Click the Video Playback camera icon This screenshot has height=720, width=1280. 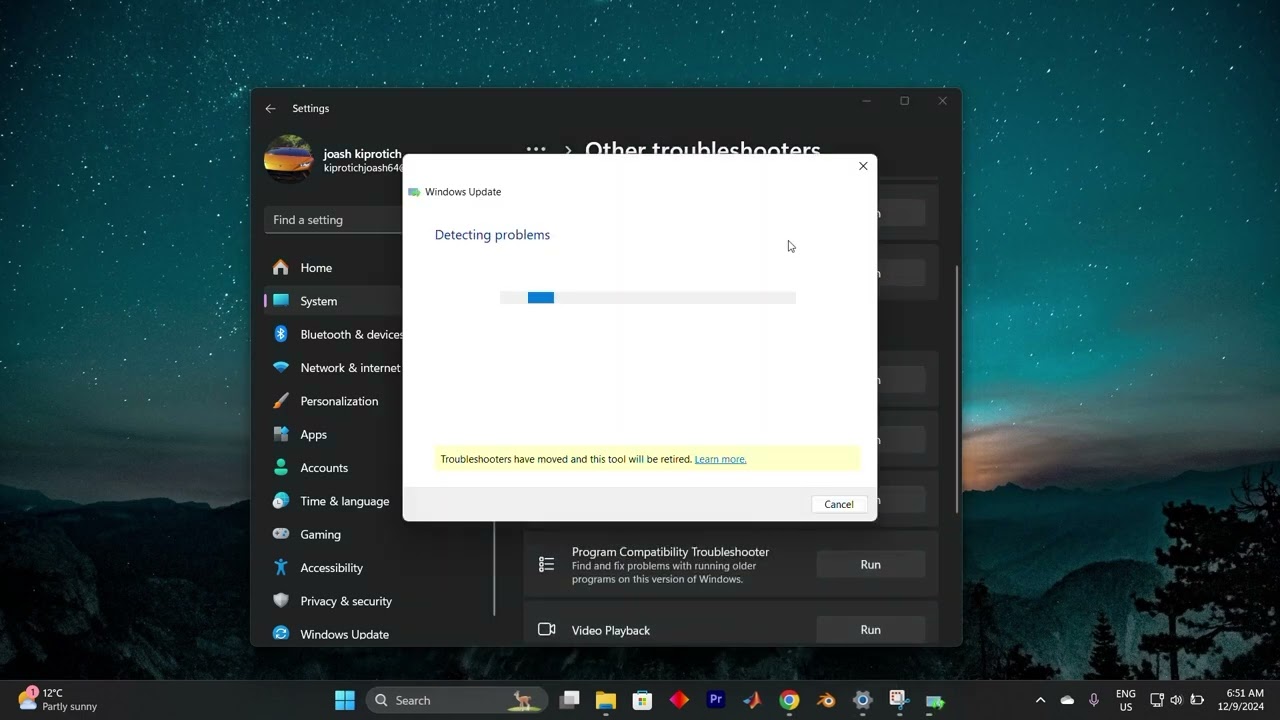[x=546, y=630]
